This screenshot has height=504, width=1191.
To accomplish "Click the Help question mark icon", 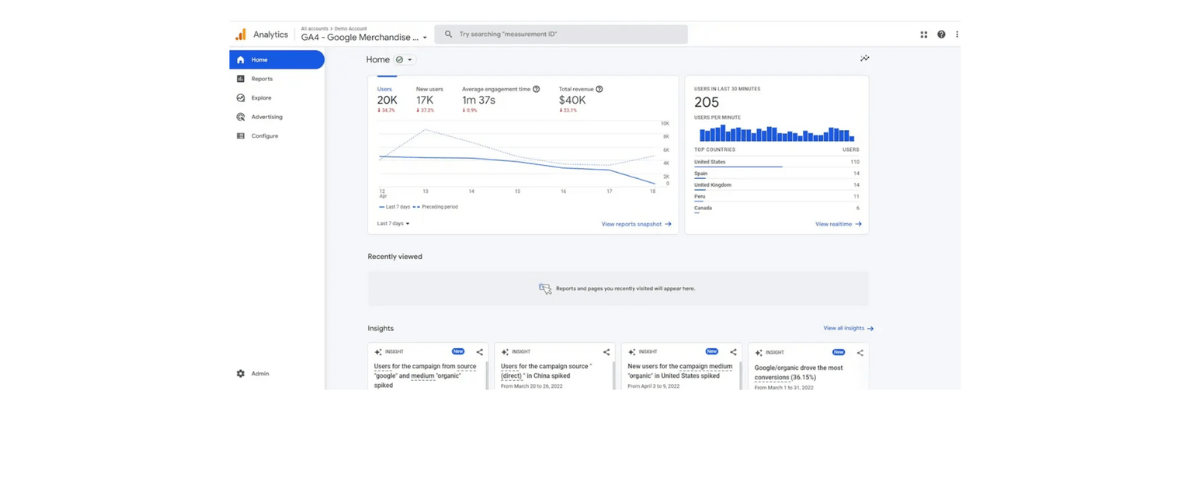I will pyautogui.click(x=941, y=34).
